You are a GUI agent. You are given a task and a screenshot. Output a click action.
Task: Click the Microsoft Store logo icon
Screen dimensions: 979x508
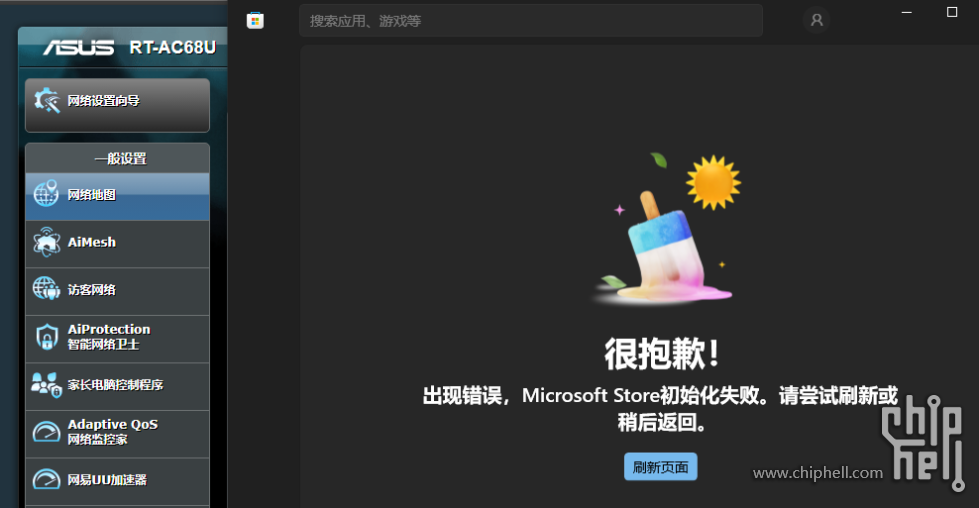pos(255,20)
